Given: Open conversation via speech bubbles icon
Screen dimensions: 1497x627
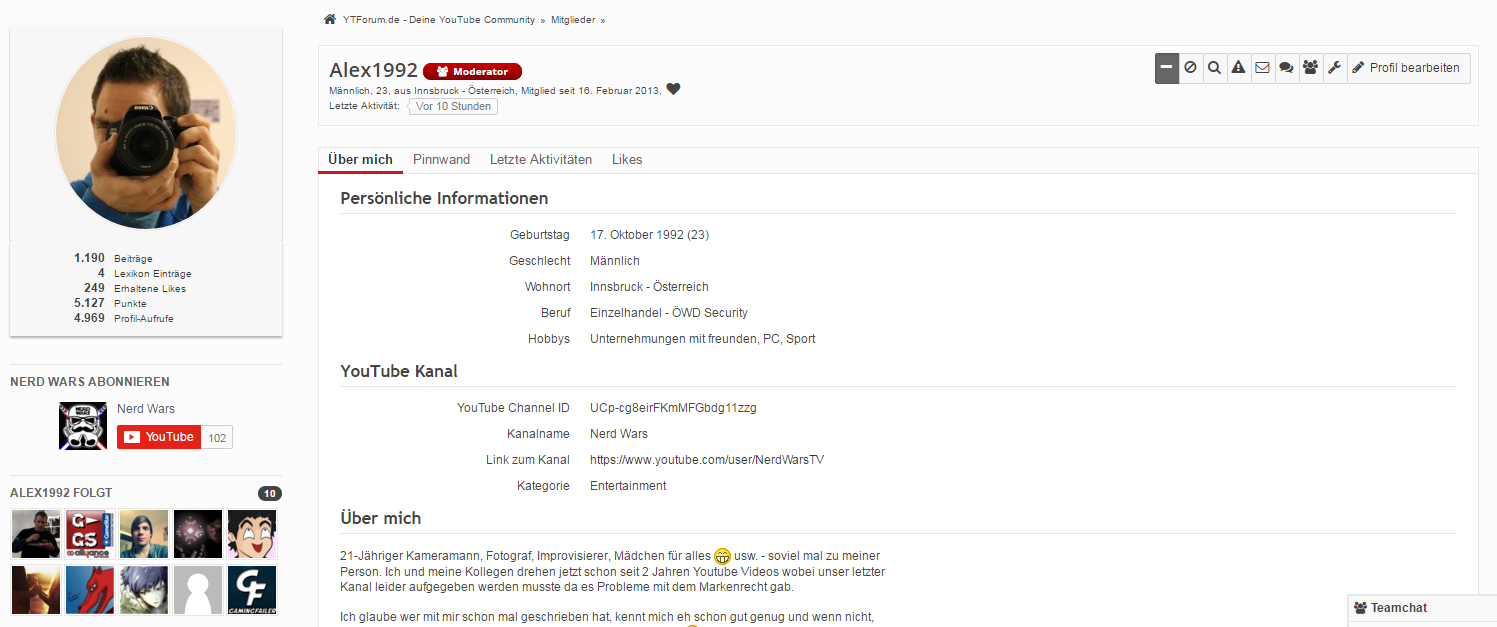Looking at the screenshot, I should [1286, 68].
